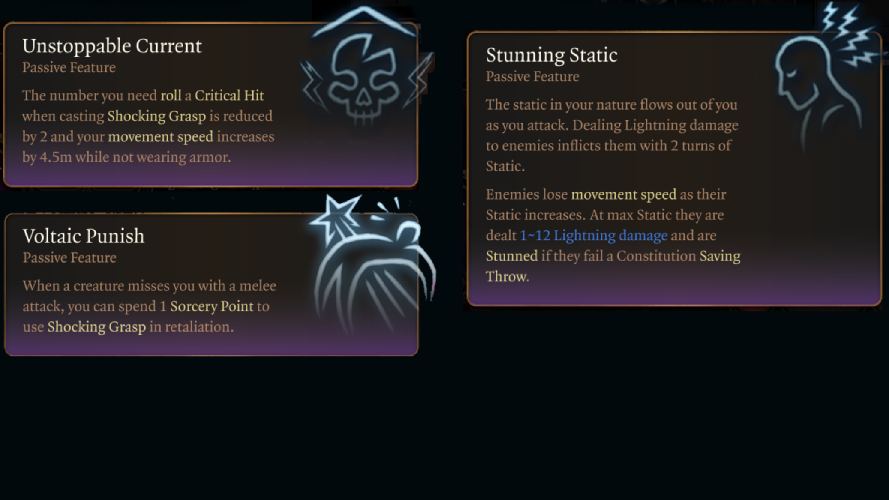Select the highlighted word 'roll' in Unstoppable Current
The width and height of the screenshot is (889, 500).
(x=170, y=96)
